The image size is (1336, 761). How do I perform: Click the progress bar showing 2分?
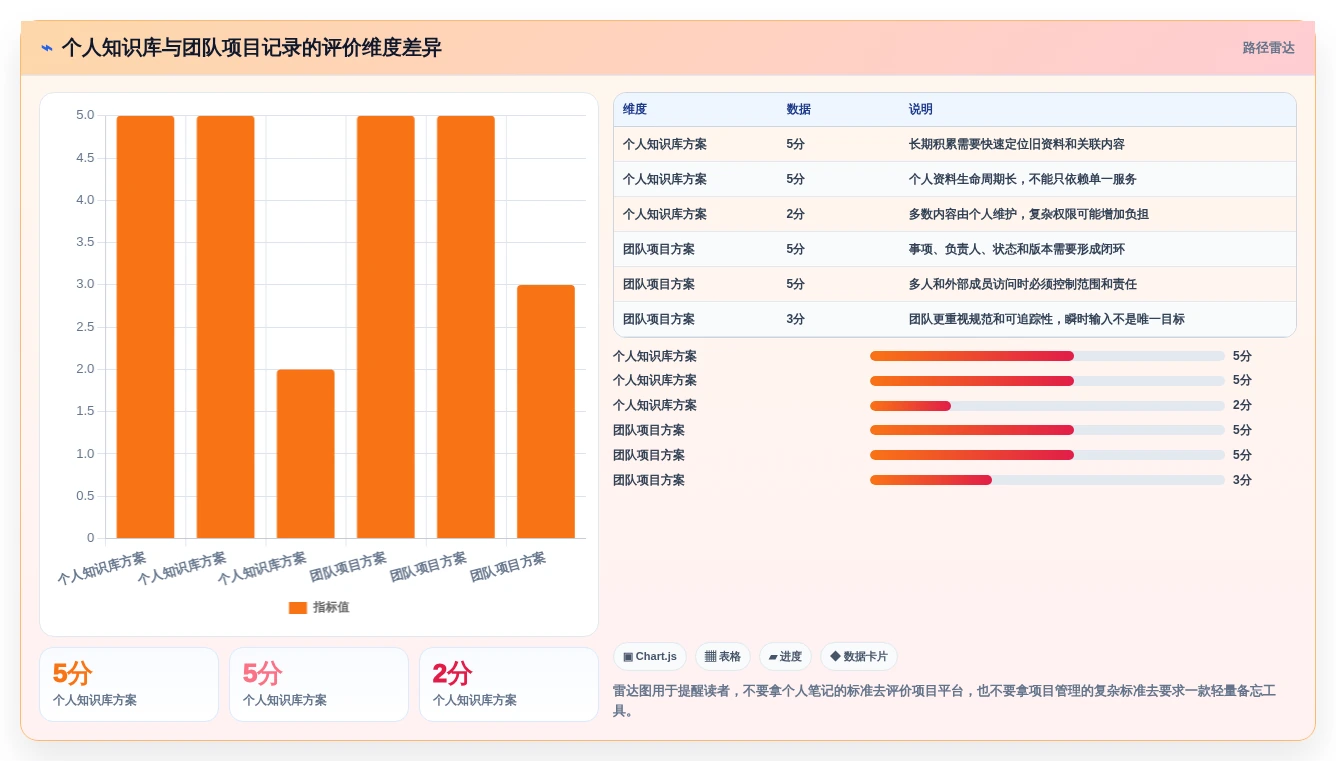[x=1047, y=406]
